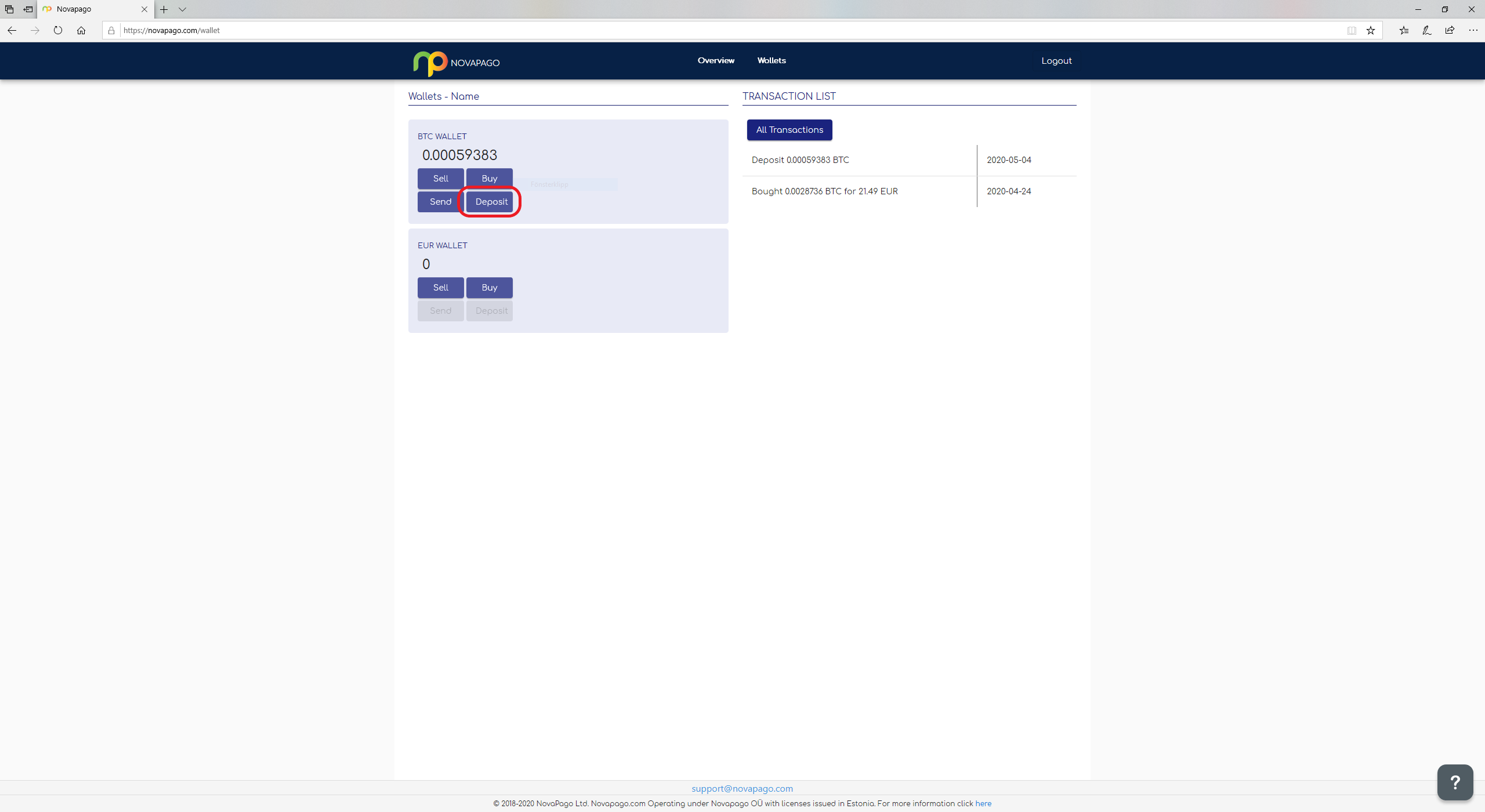Click Deposit in BTC wallet
The image size is (1485, 812).
tap(491, 202)
